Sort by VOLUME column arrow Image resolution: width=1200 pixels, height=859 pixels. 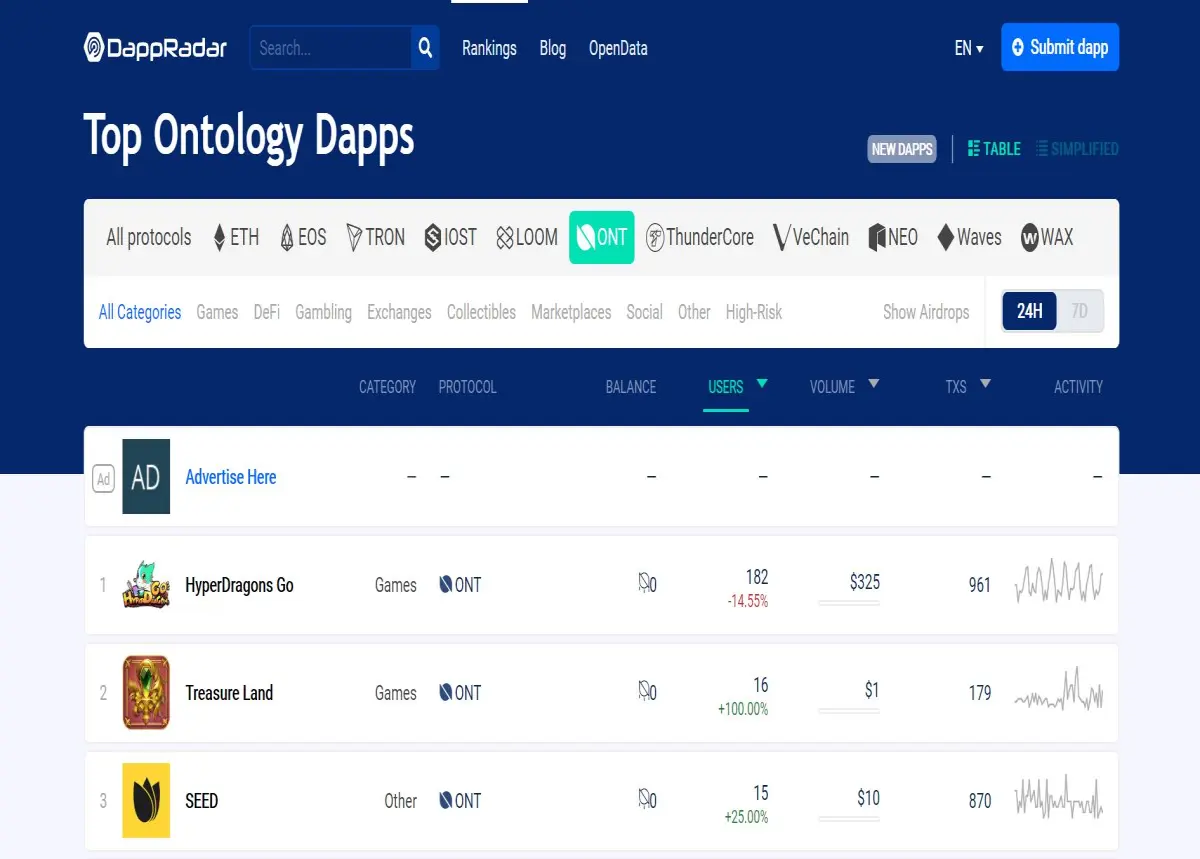point(873,383)
